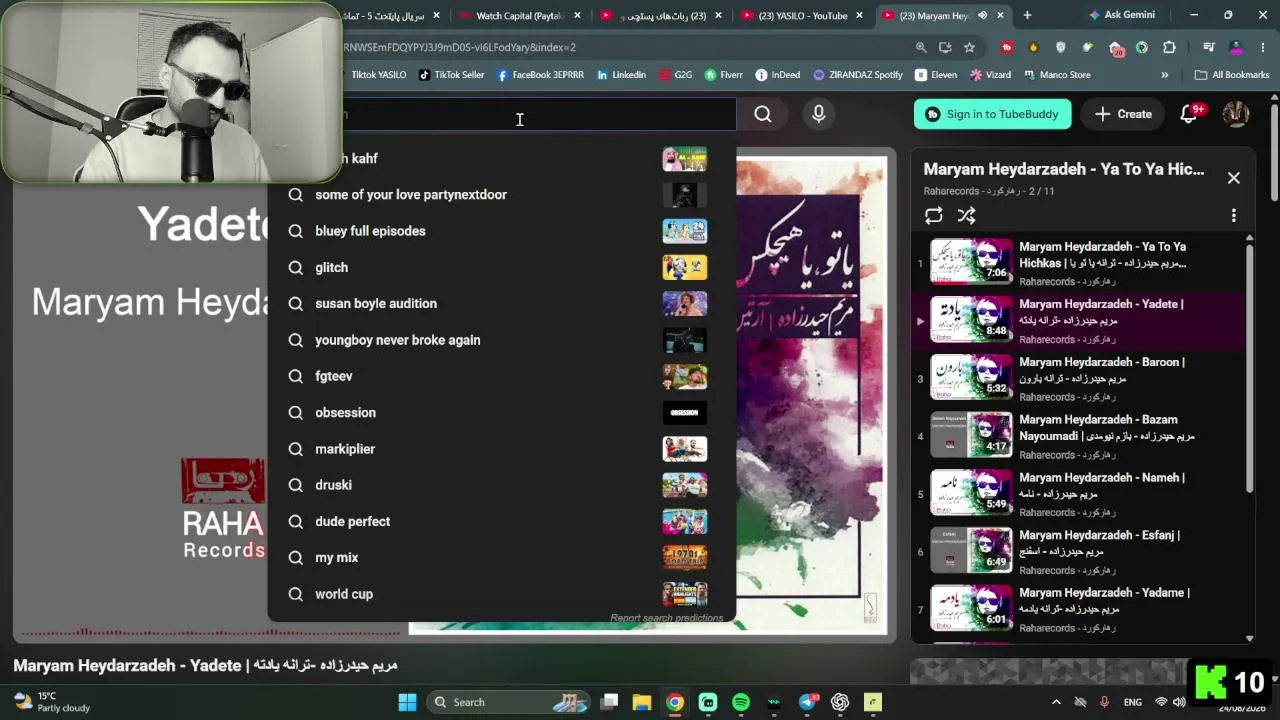Open the Fiverr bookmark

[x=724, y=75]
